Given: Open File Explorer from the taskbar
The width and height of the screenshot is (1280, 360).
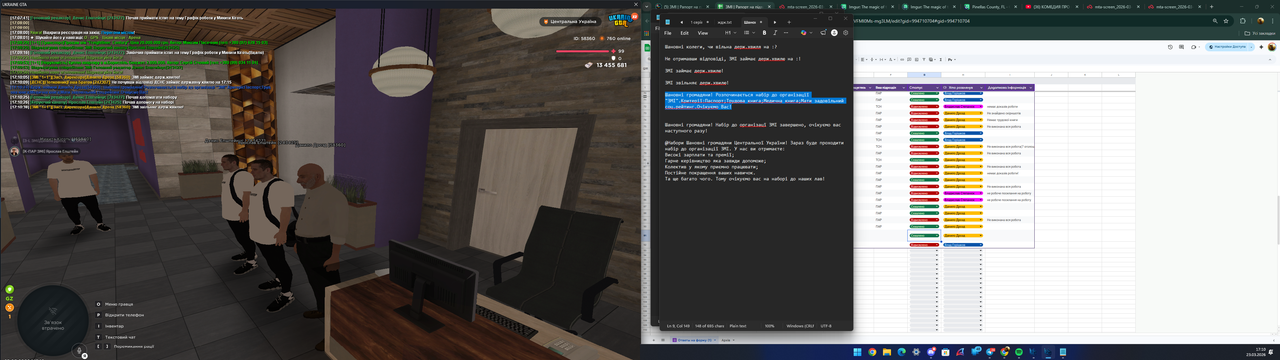Looking at the screenshot, I should 887,352.
